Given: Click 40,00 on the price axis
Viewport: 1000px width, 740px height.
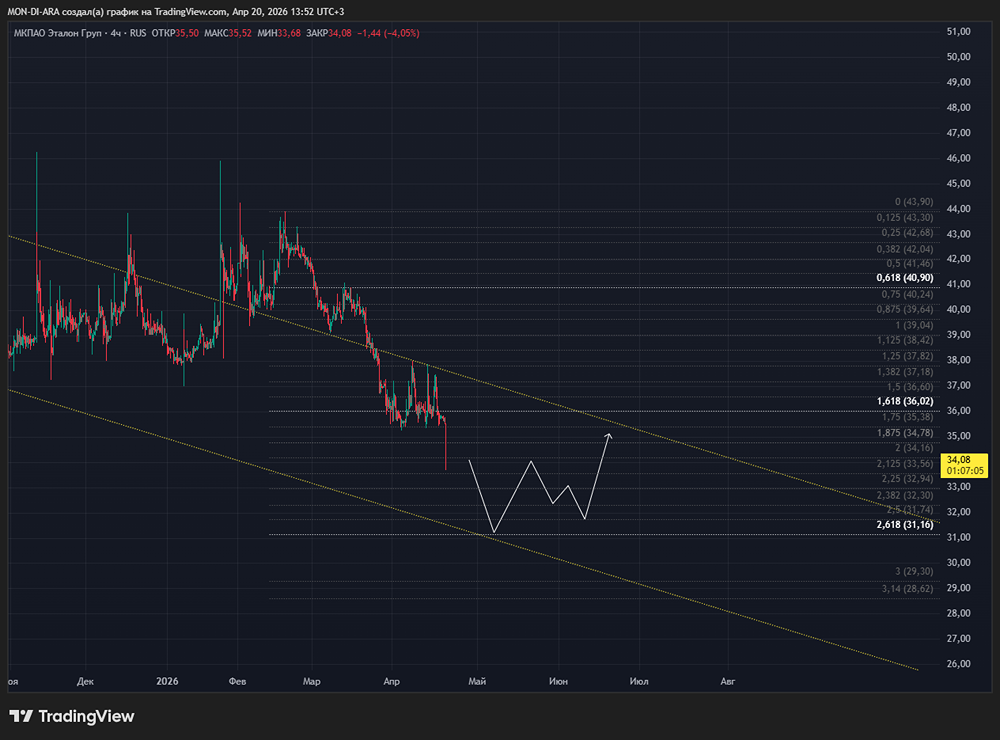Looking at the screenshot, I should click(x=959, y=309).
